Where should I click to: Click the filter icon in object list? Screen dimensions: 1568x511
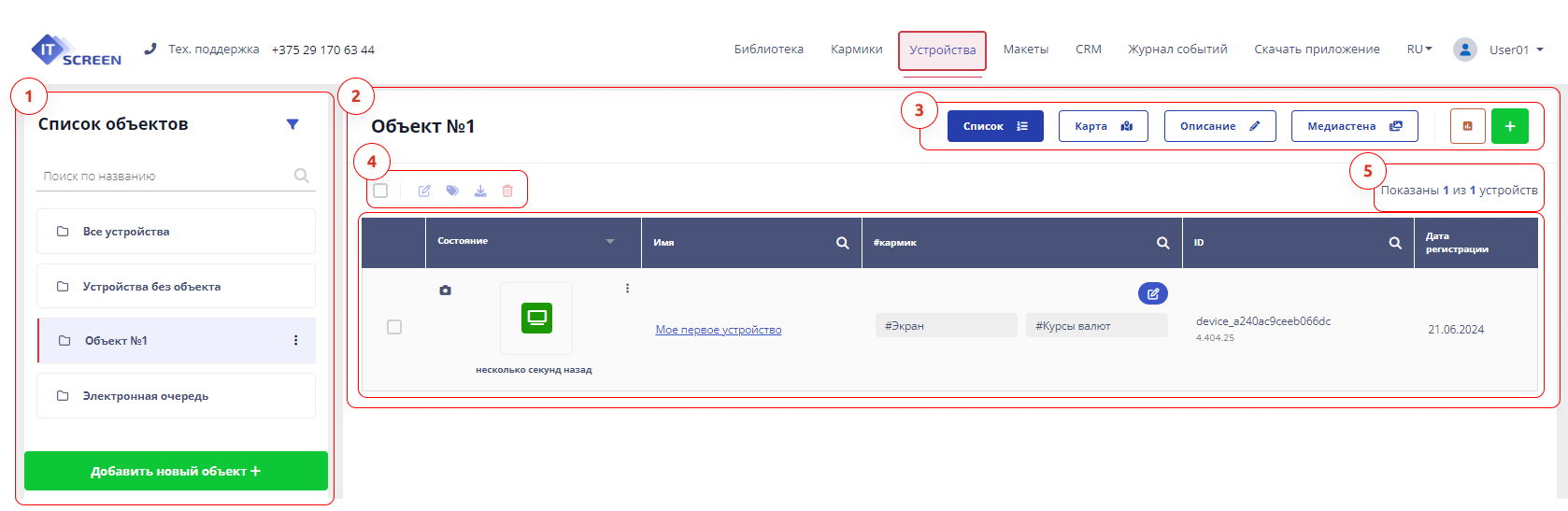[292, 124]
